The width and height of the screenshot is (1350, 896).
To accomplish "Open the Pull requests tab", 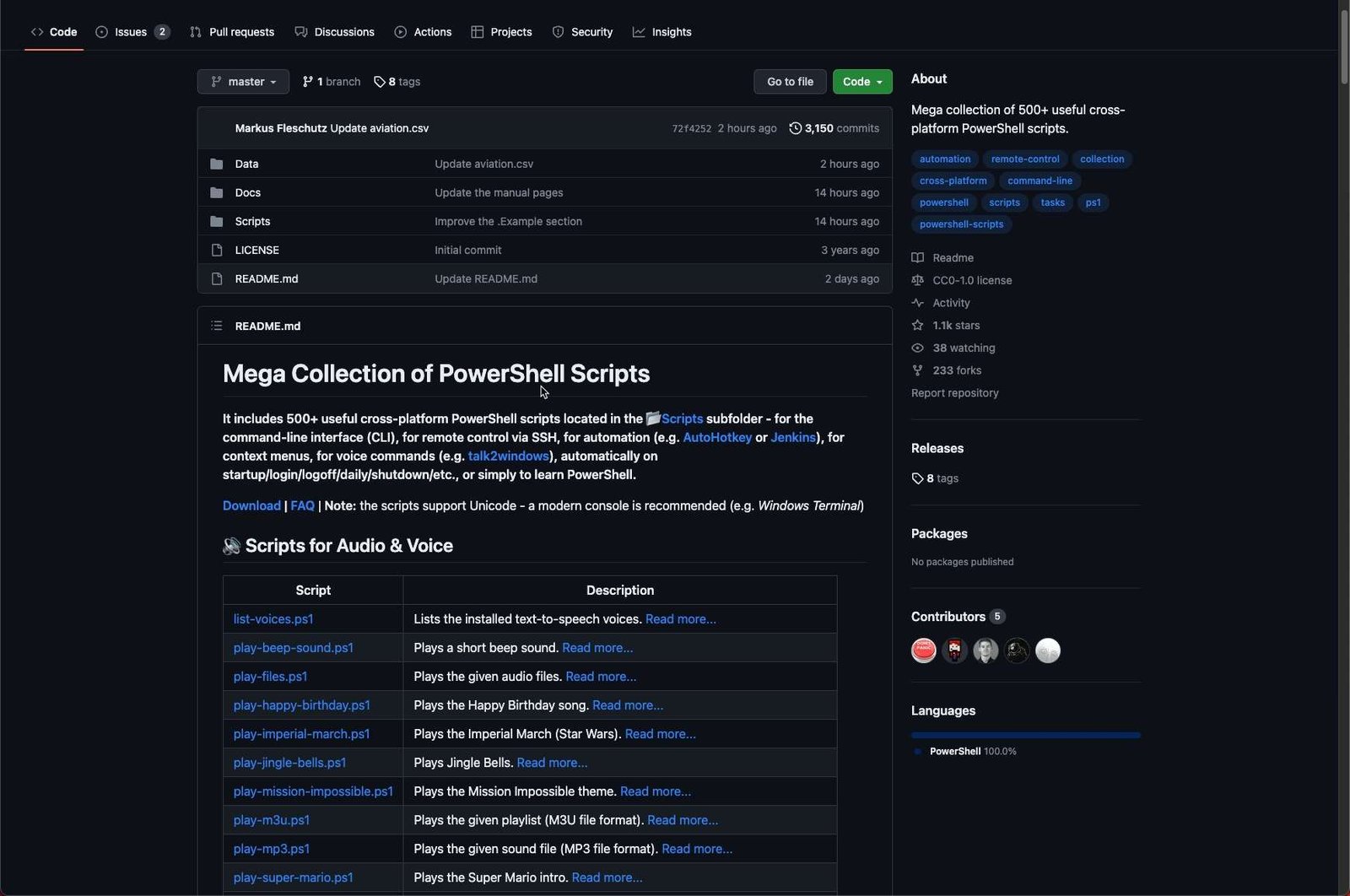I will (232, 32).
